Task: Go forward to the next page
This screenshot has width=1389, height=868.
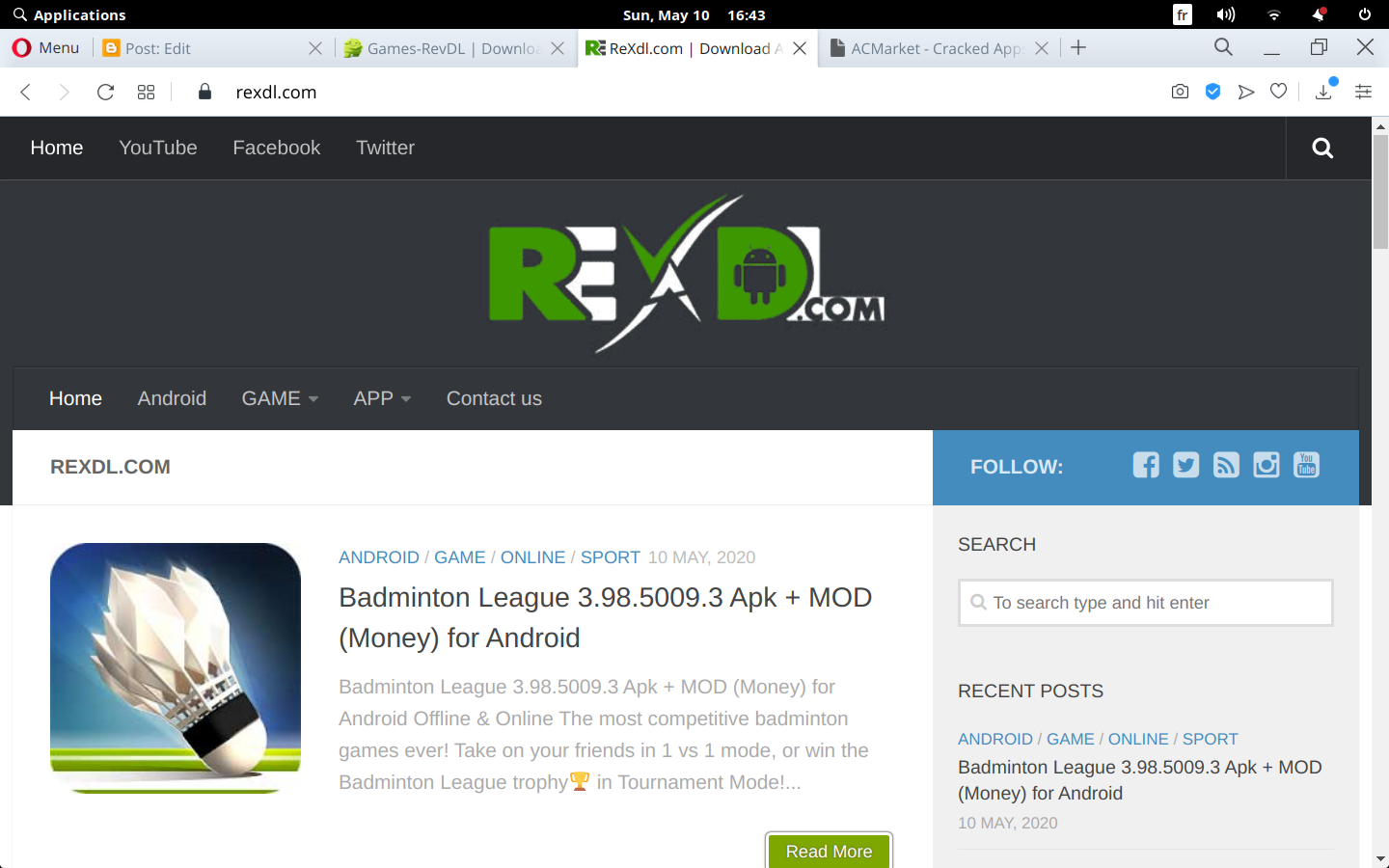Action: tap(64, 92)
